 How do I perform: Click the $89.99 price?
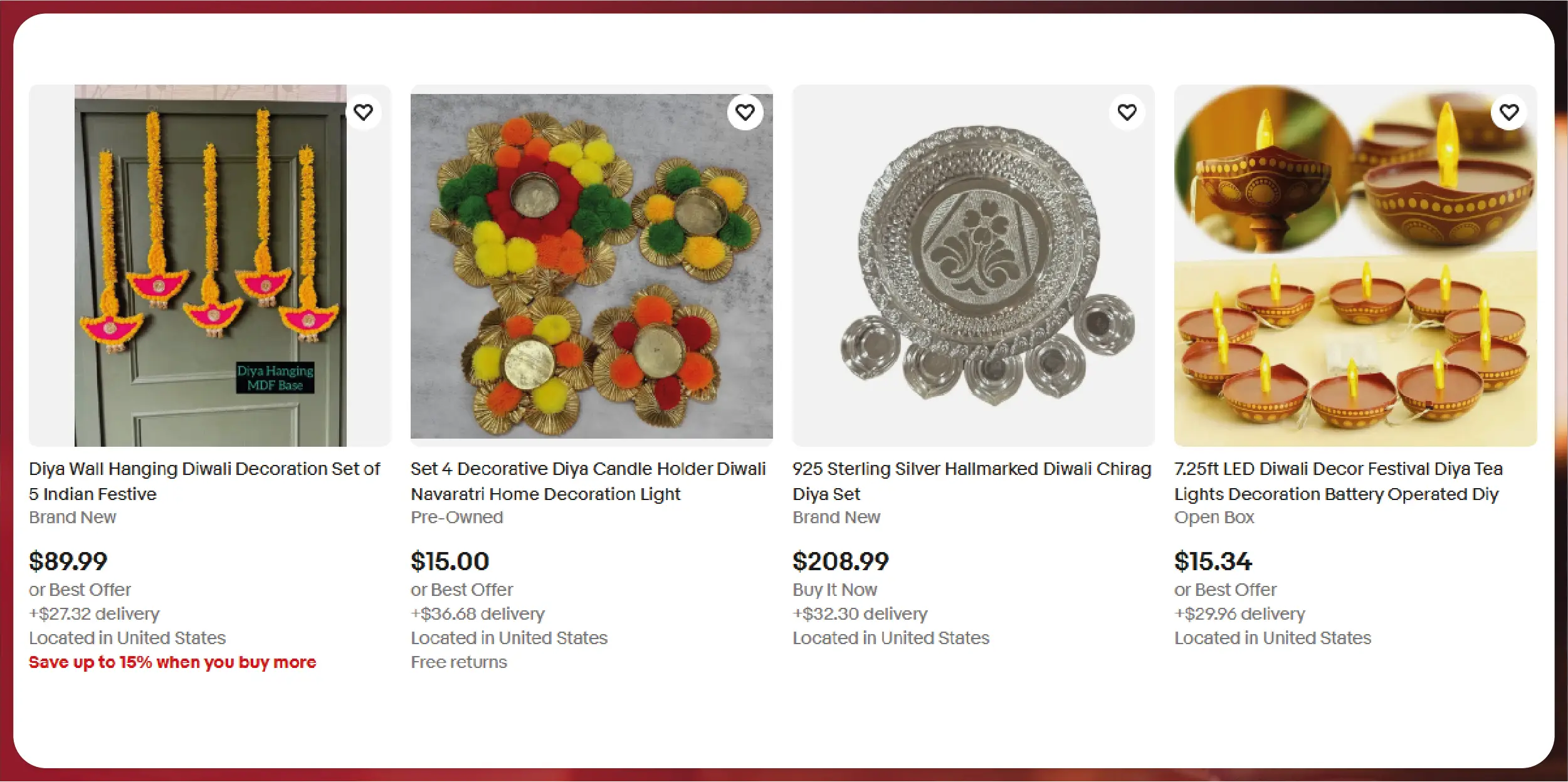click(x=68, y=561)
